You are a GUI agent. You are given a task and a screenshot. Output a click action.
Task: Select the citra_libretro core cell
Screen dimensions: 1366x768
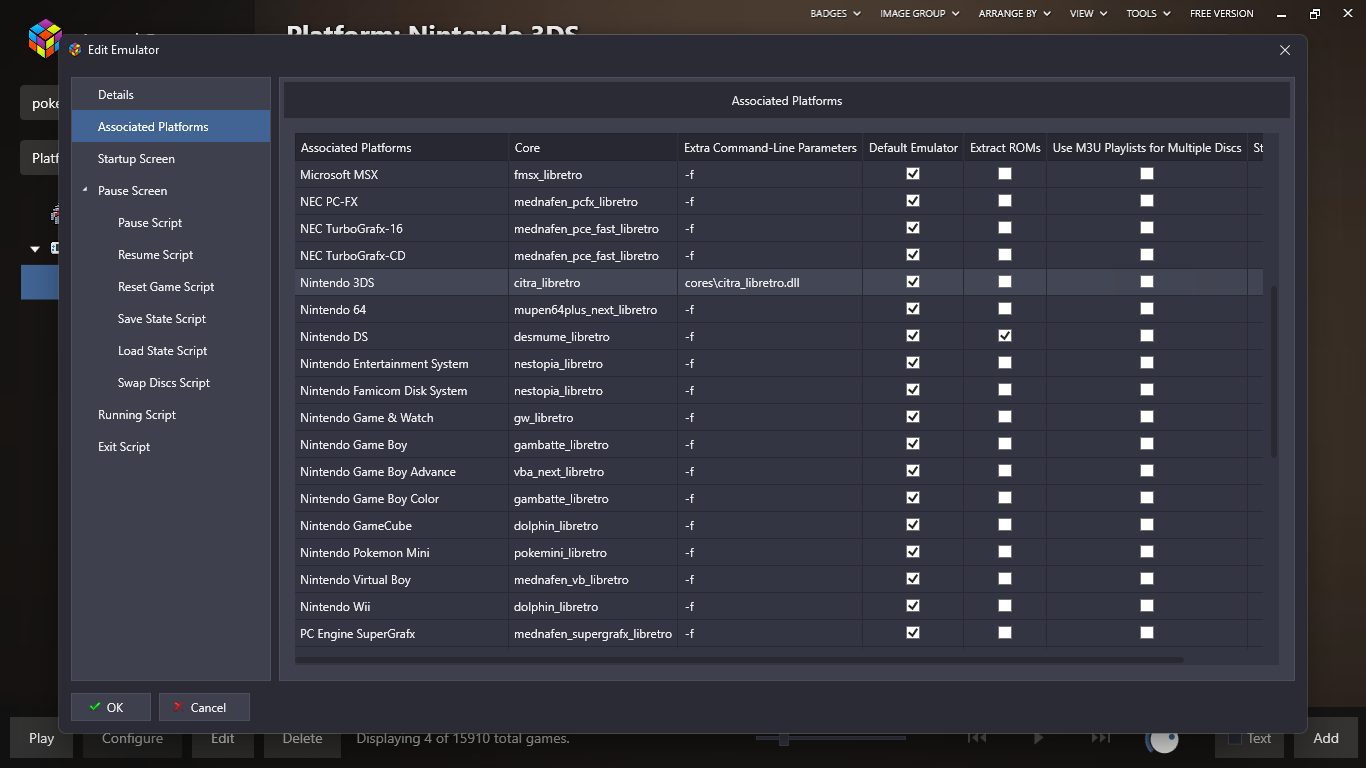593,282
